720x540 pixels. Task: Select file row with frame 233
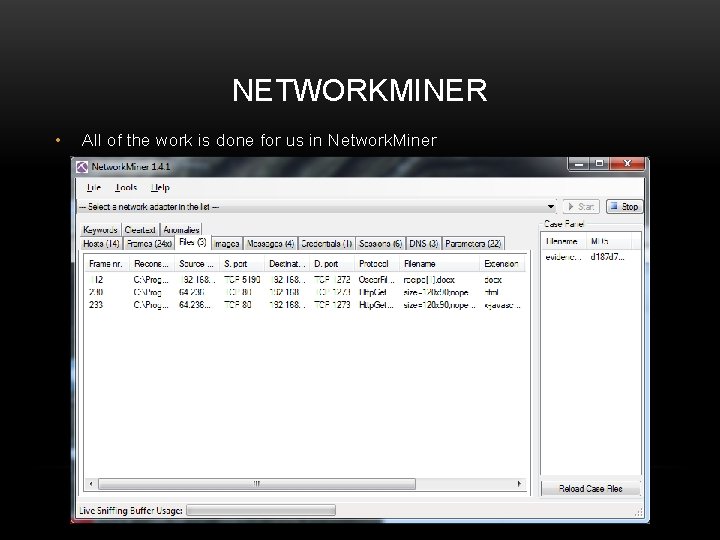point(305,305)
